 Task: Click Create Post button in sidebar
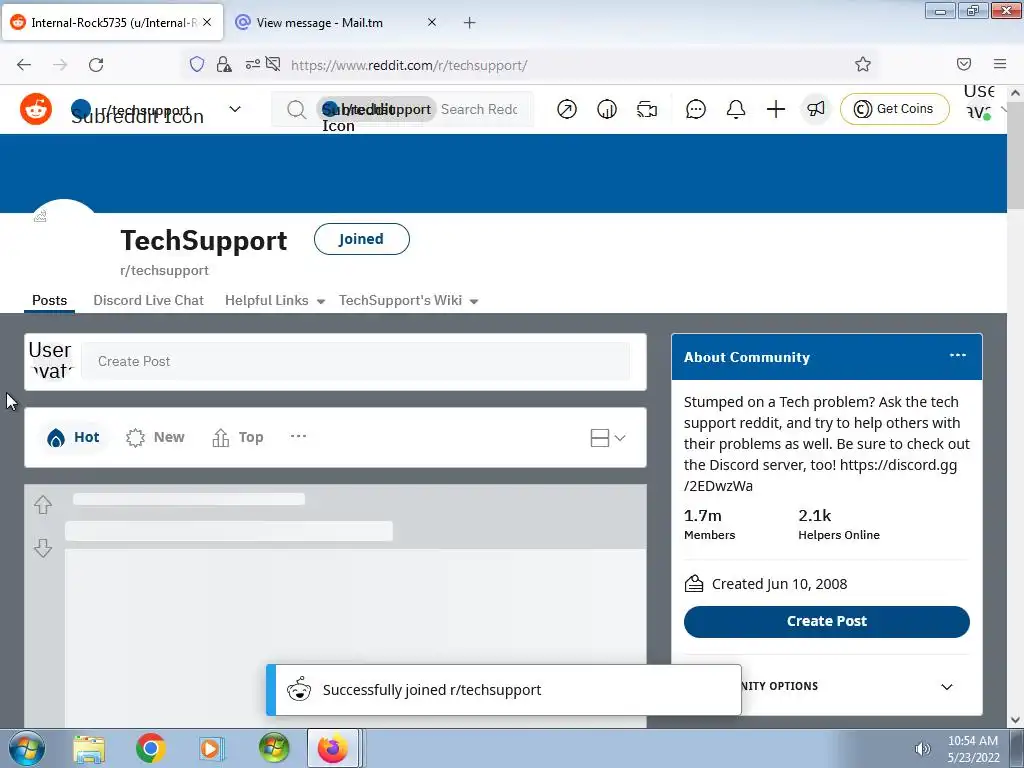pyautogui.click(x=827, y=622)
